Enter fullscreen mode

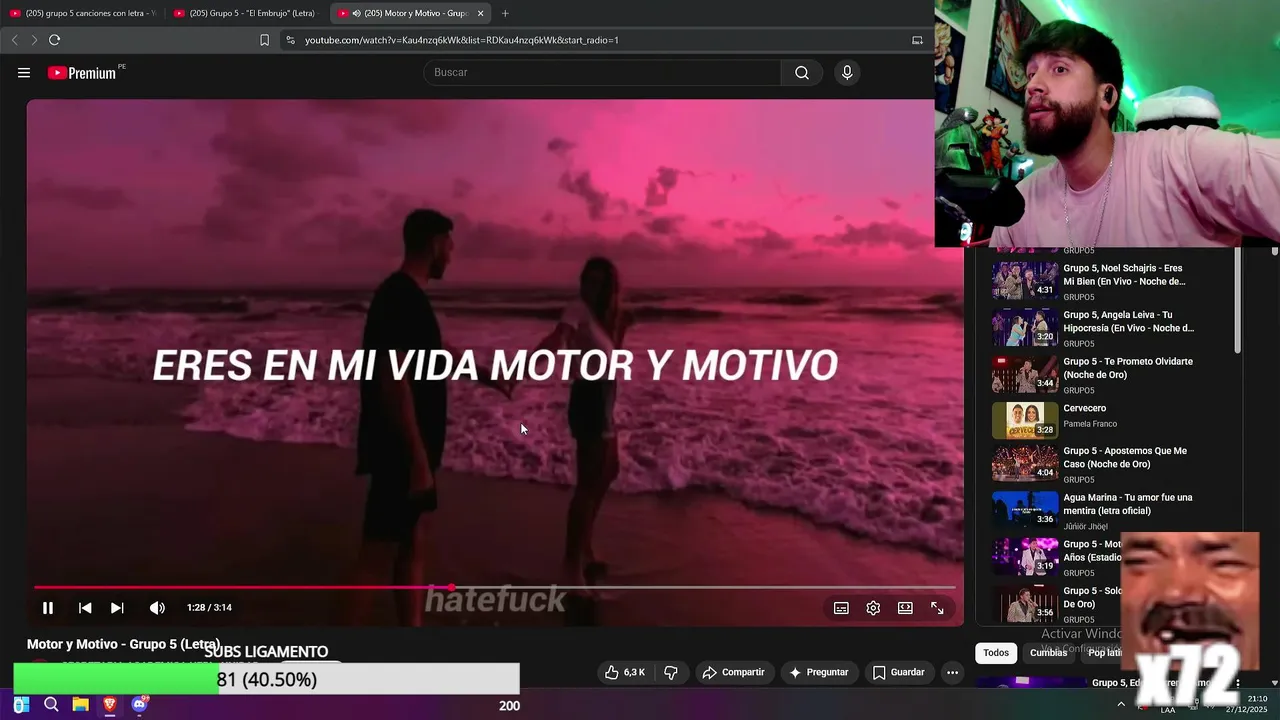click(937, 608)
